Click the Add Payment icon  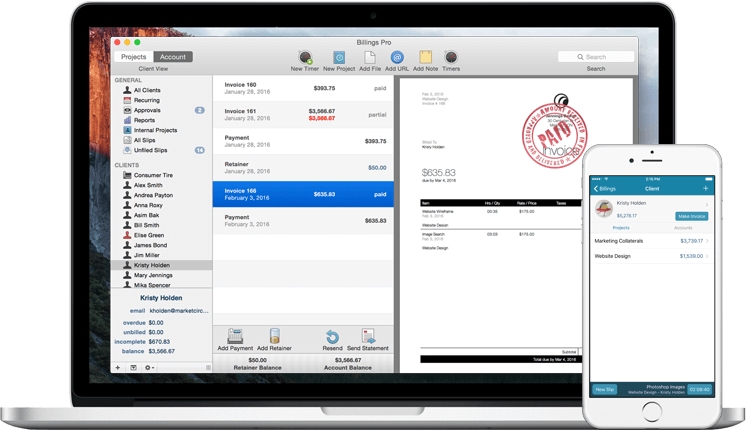235,336
